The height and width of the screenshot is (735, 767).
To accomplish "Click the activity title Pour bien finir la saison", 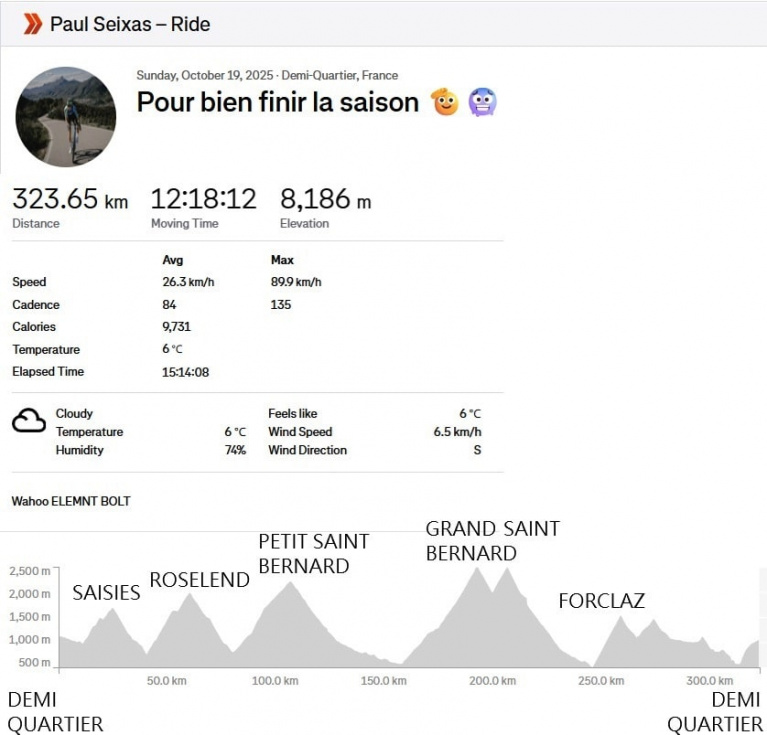I will [277, 102].
